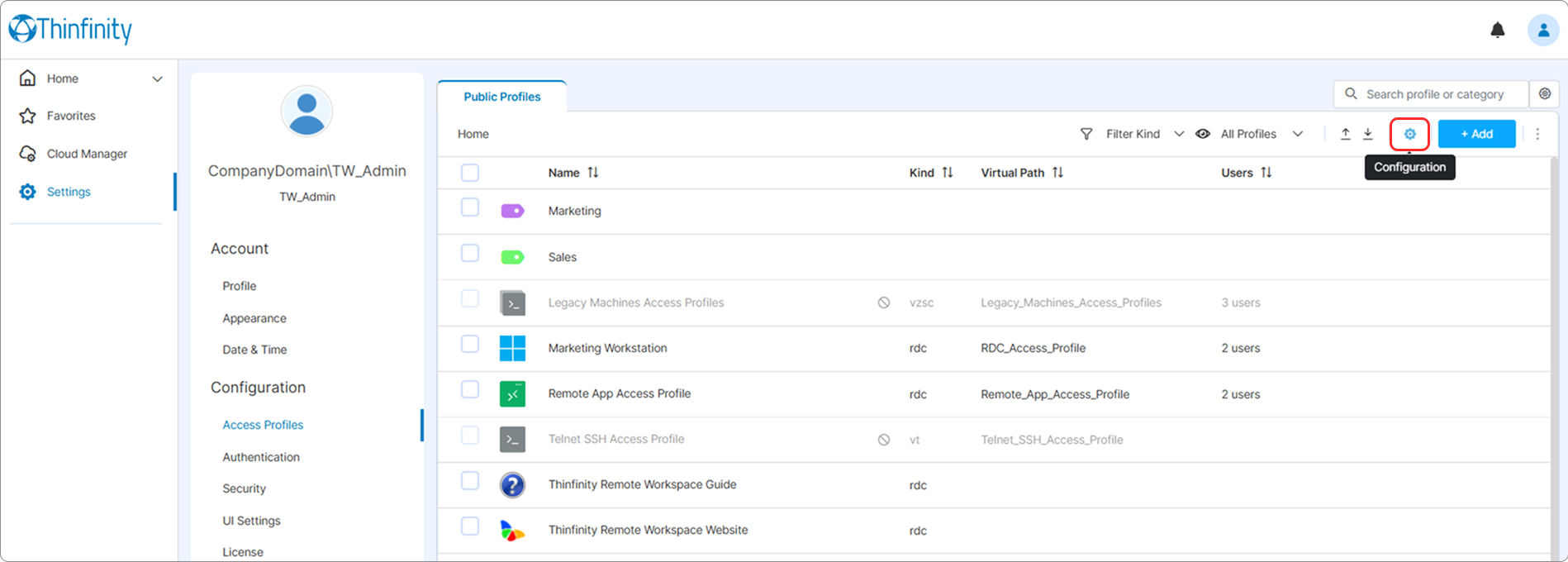Click Thinfinity Remote Workspace Website name
The image size is (1568, 562).
(648, 530)
